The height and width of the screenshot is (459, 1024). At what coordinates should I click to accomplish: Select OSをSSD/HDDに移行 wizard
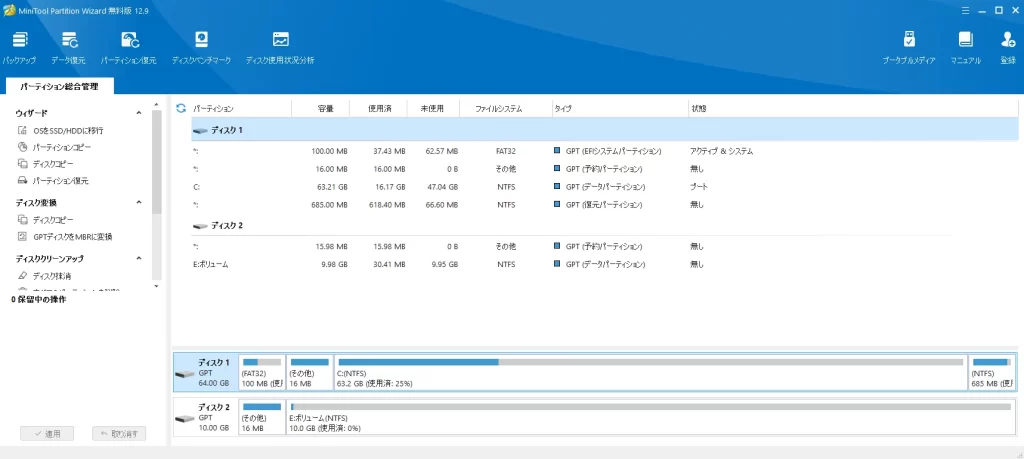[x=67, y=131]
